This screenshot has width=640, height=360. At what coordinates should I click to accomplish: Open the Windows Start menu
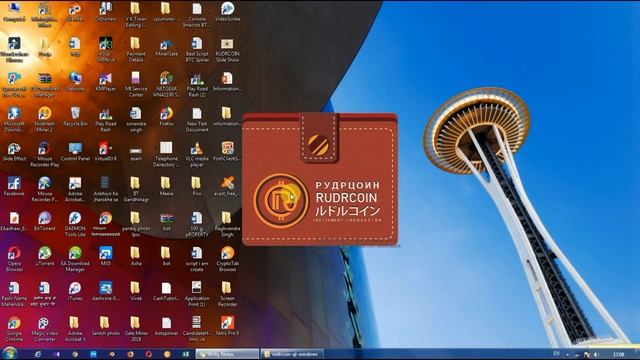(9, 353)
